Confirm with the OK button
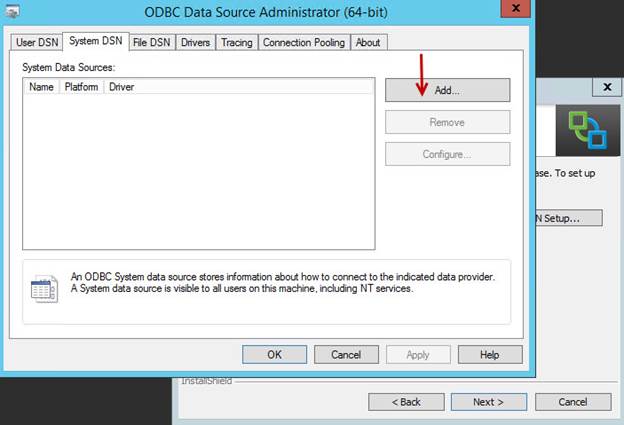 275,355
